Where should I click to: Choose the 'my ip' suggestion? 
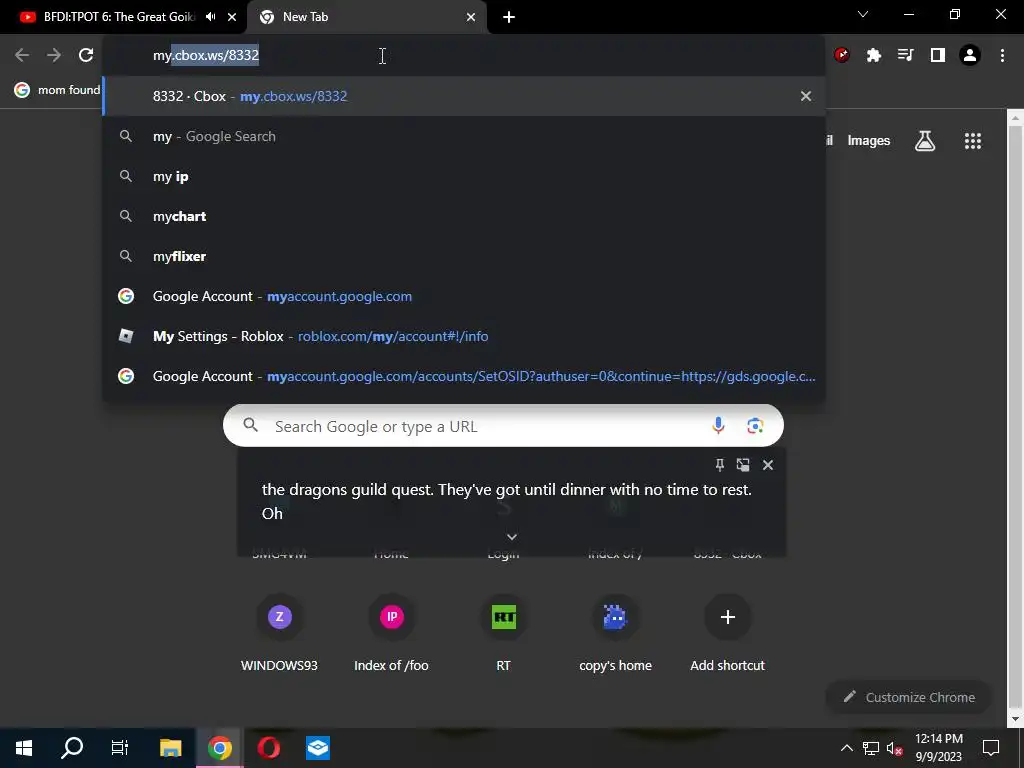(464, 176)
